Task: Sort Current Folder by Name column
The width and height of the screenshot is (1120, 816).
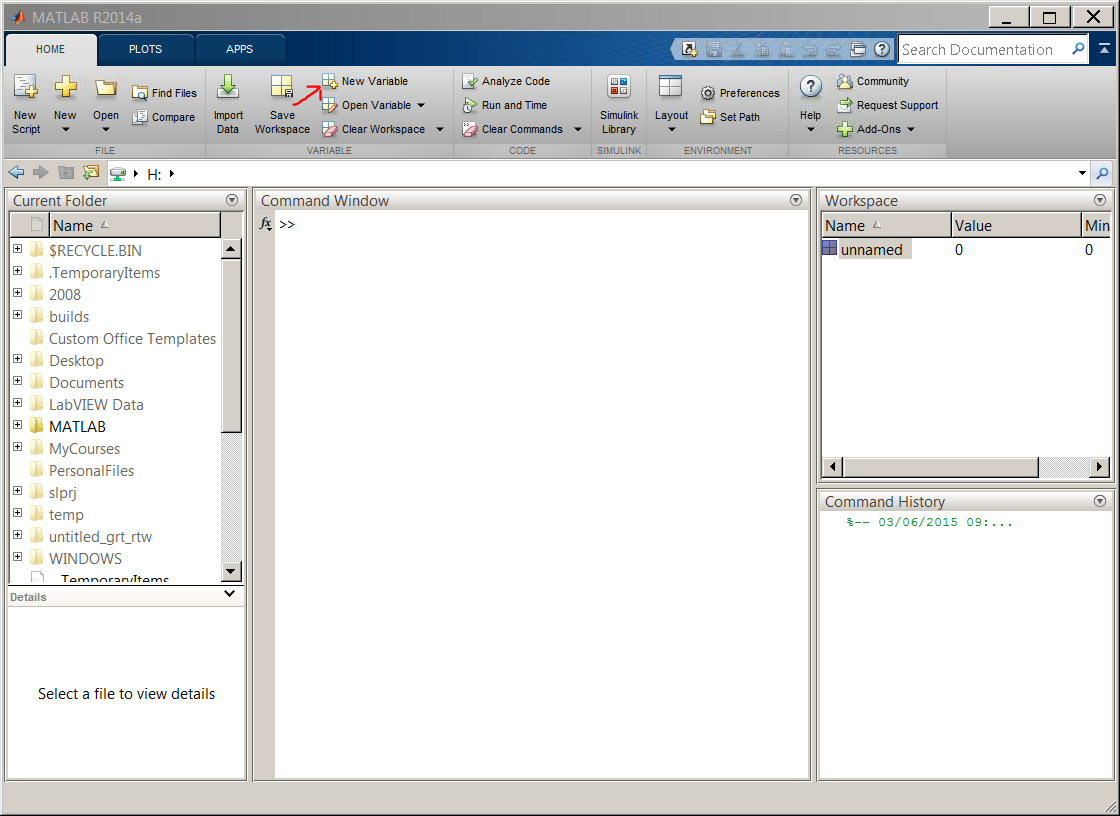Action: tap(135, 225)
